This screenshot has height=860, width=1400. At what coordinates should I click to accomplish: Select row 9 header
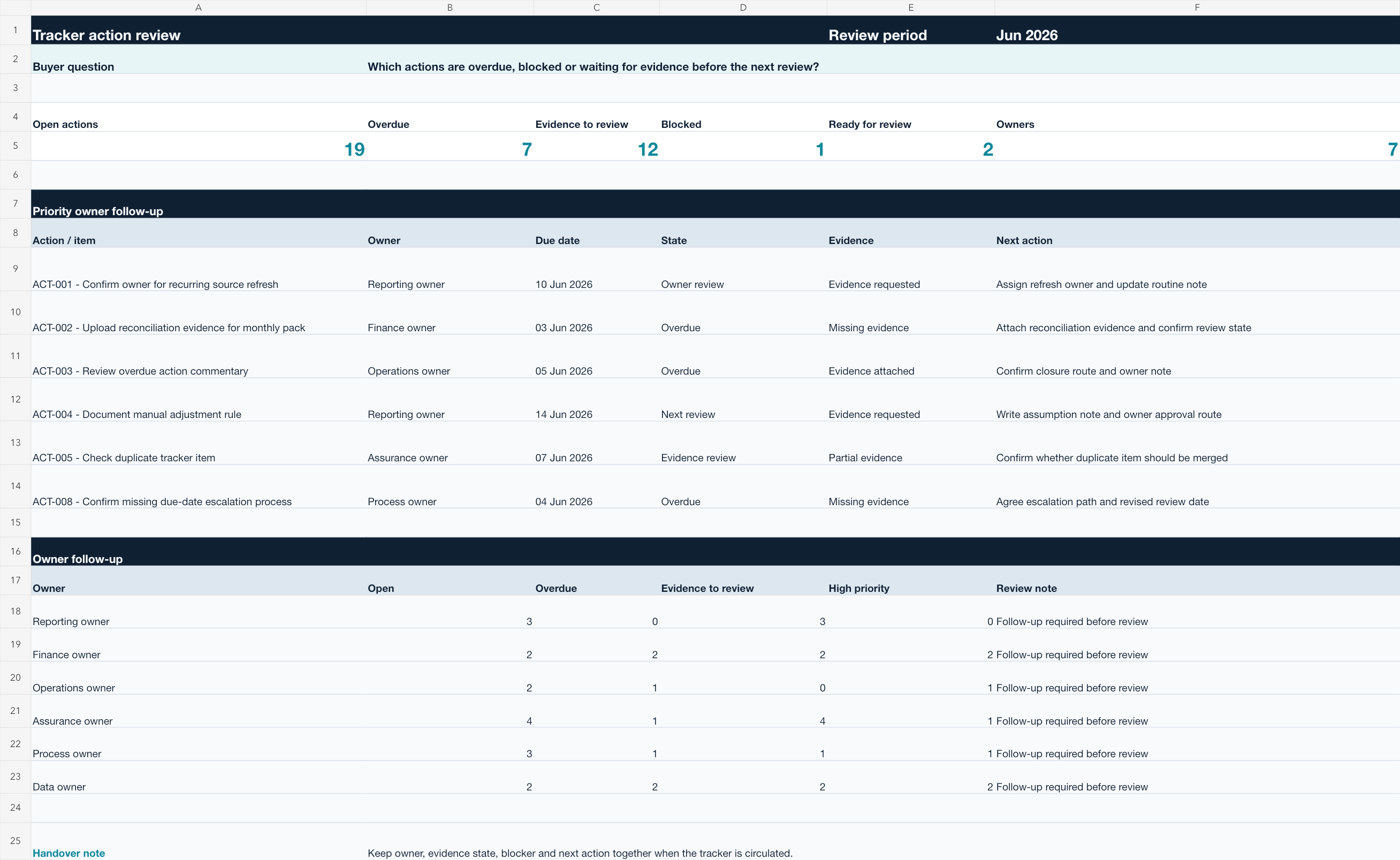point(16,269)
